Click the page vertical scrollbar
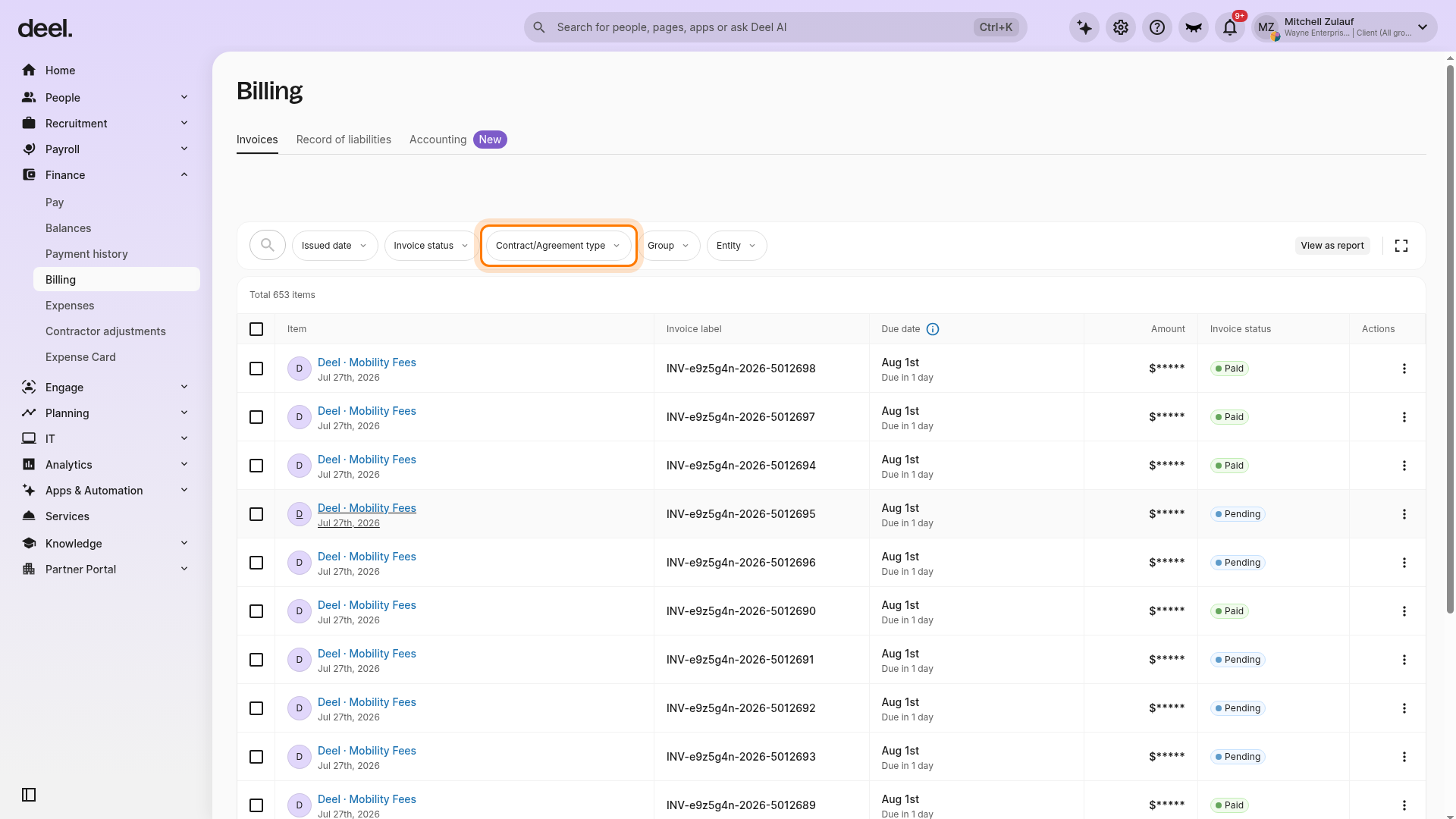1456x819 pixels. coord(1450,340)
